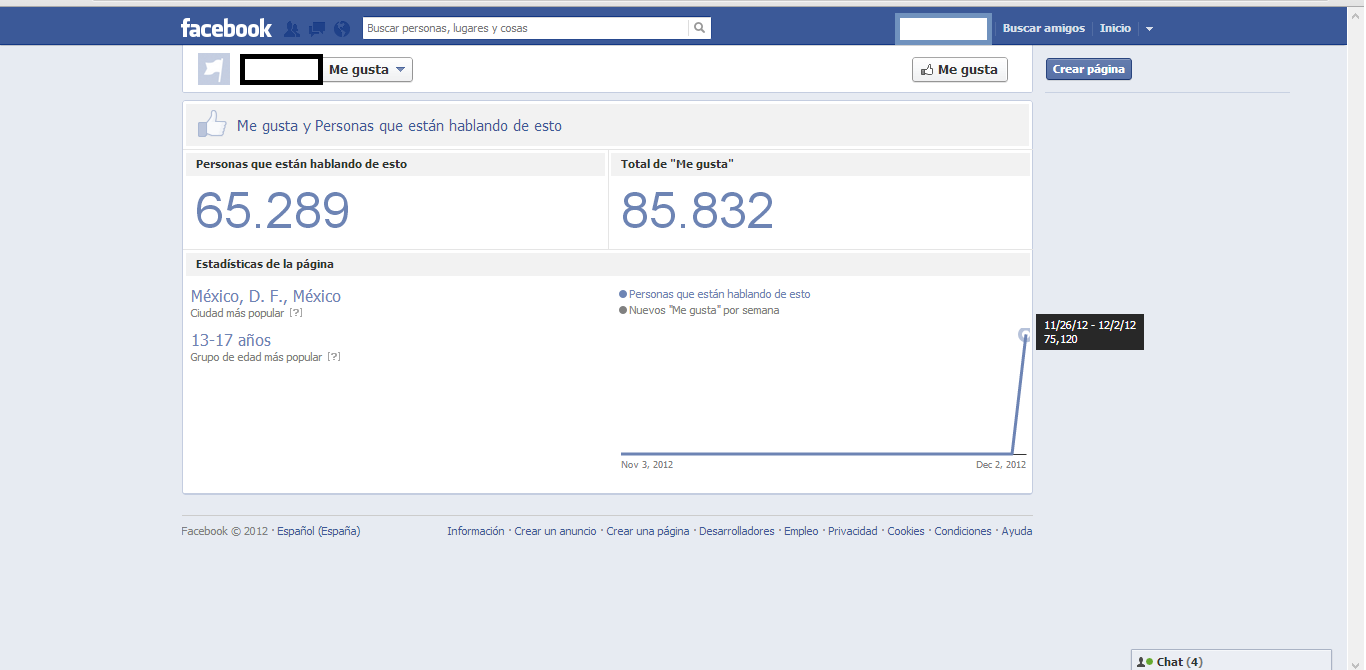
Task: Open Crear una página footer link
Action: [648, 531]
